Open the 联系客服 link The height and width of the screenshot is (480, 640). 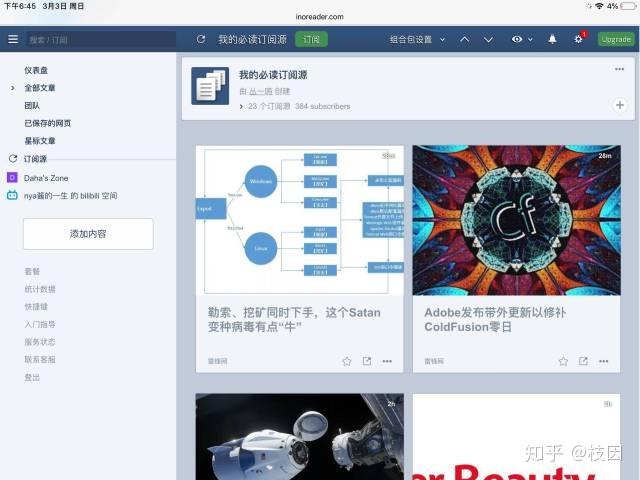(40, 360)
